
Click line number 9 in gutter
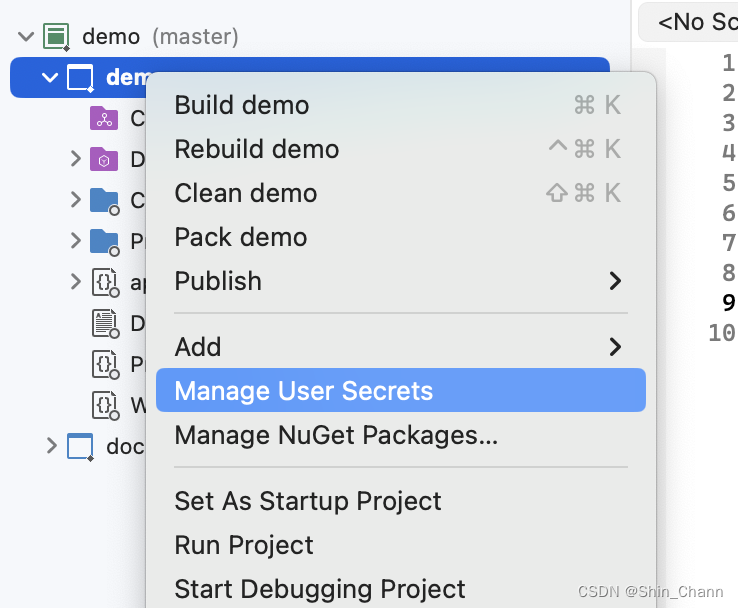pyautogui.click(x=727, y=303)
